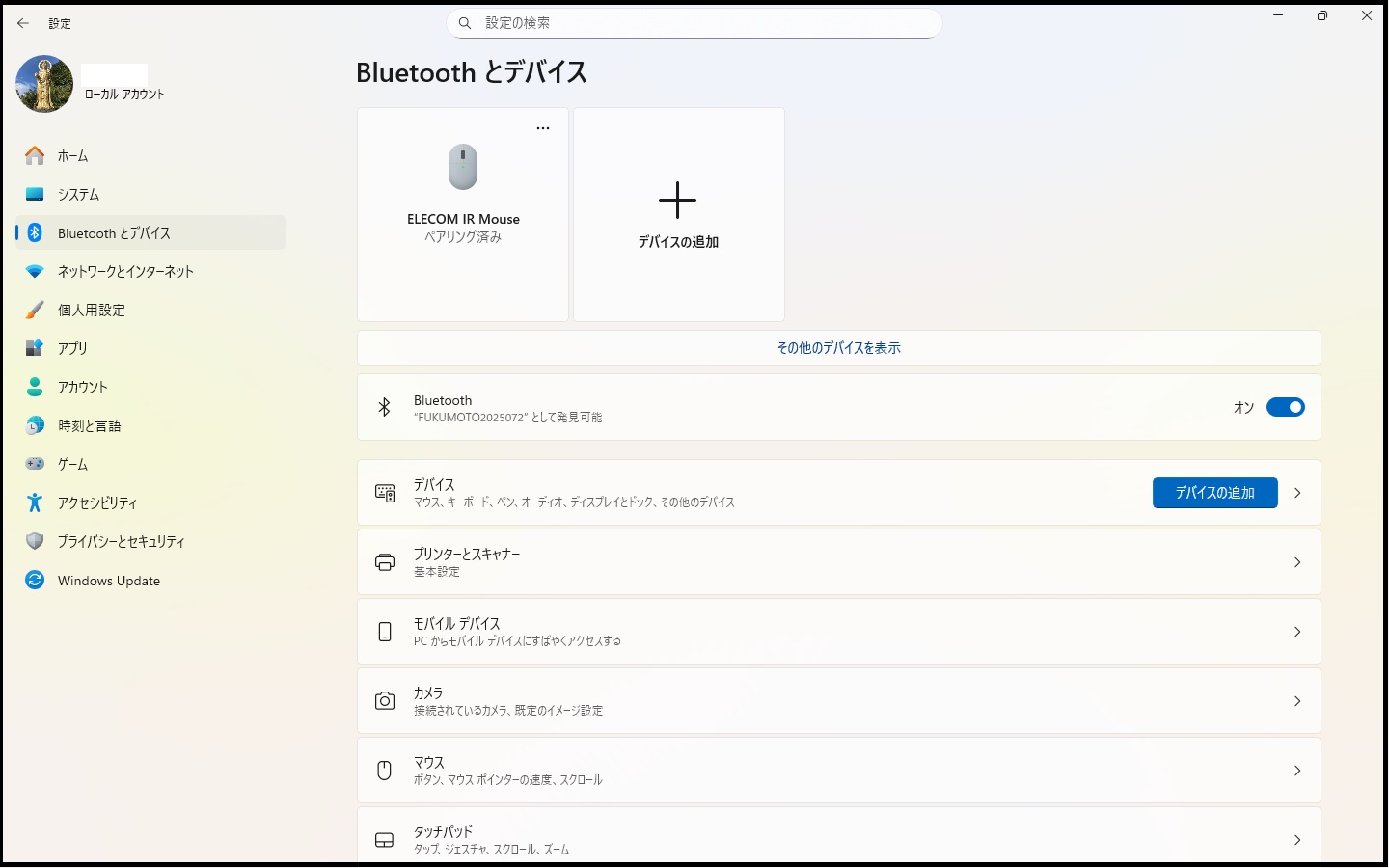1389x868 pixels.
Task: Expand the カメラ settings chevron
Action: coord(1297,701)
